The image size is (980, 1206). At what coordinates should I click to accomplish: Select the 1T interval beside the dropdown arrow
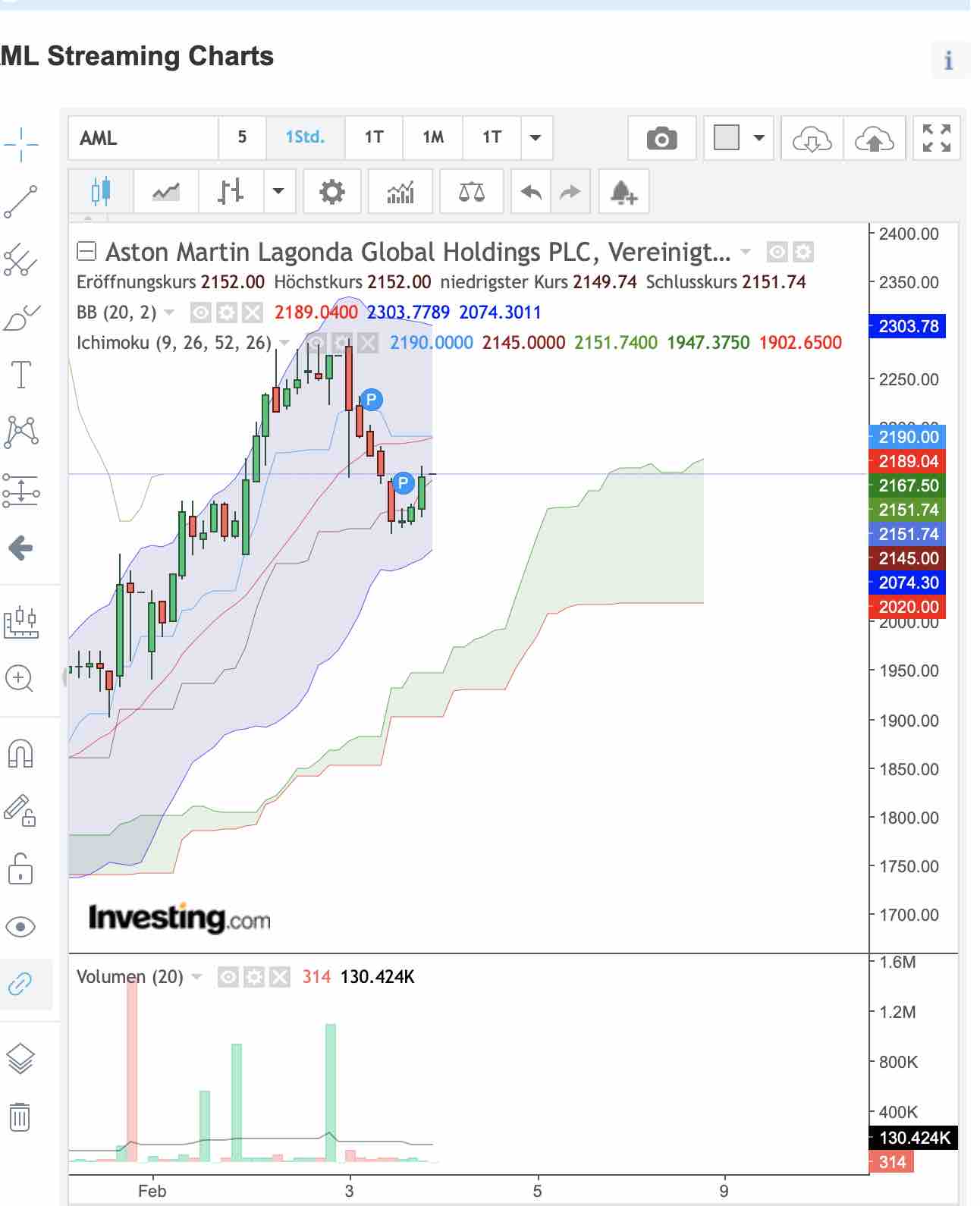click(x=492, y=137)
